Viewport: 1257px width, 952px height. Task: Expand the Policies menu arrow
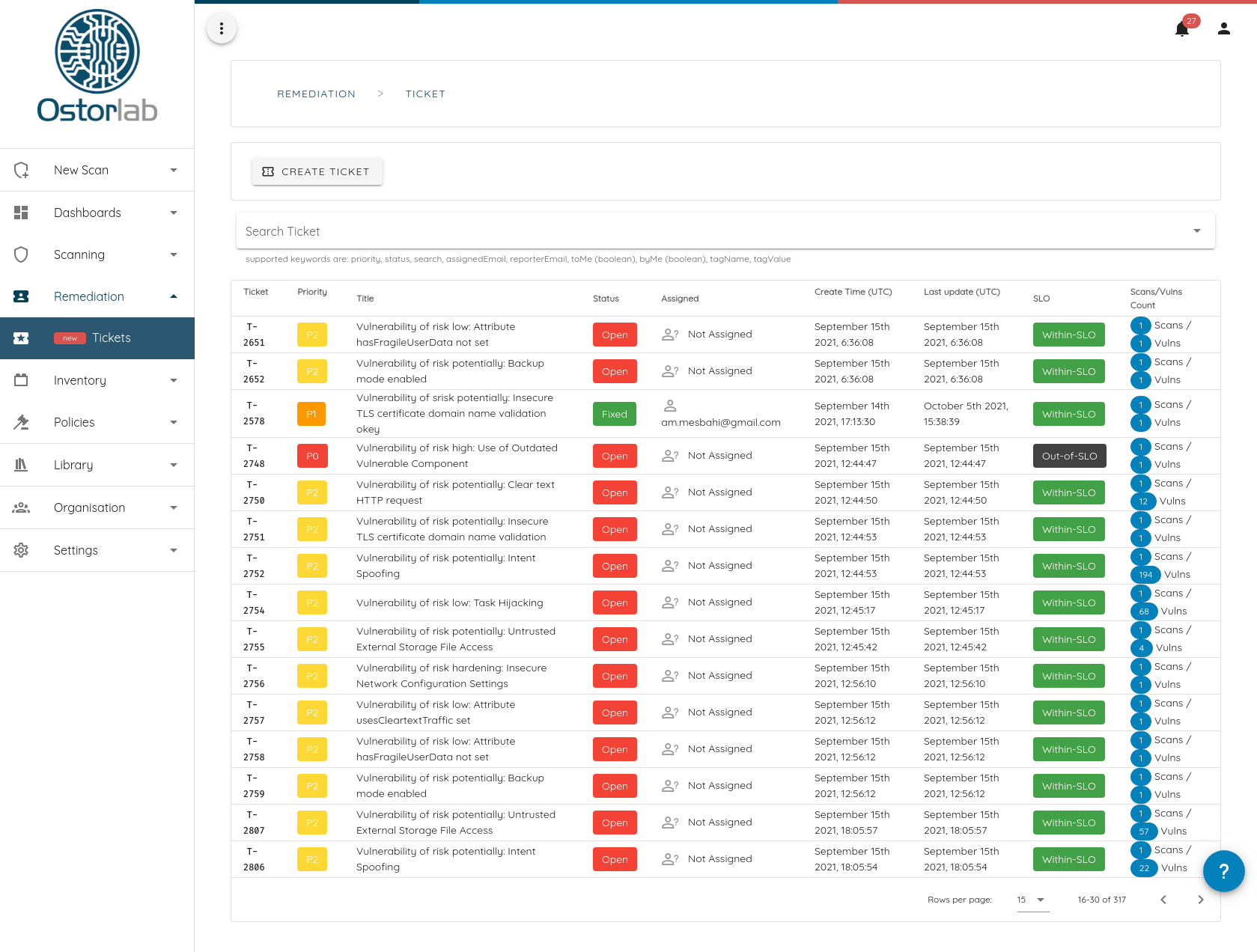coord(174,422)
